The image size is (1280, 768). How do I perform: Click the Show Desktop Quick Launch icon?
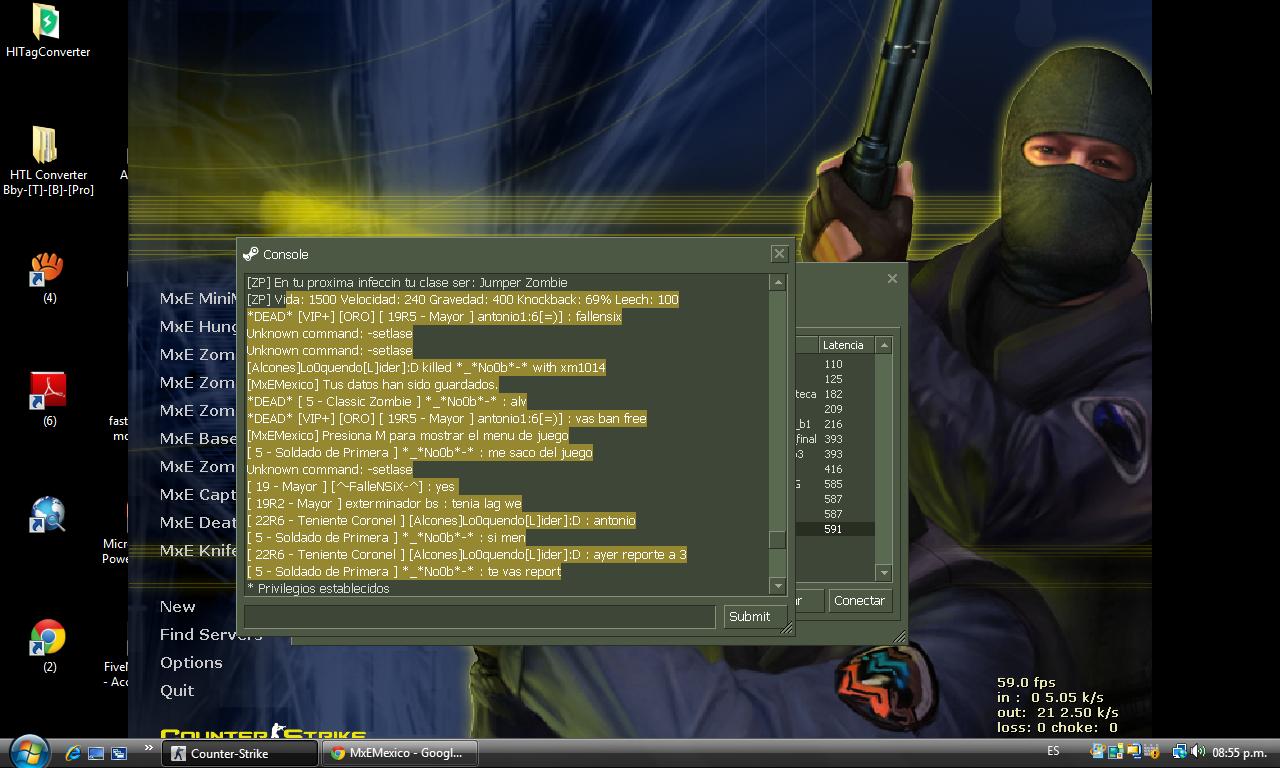click(96, 753)
